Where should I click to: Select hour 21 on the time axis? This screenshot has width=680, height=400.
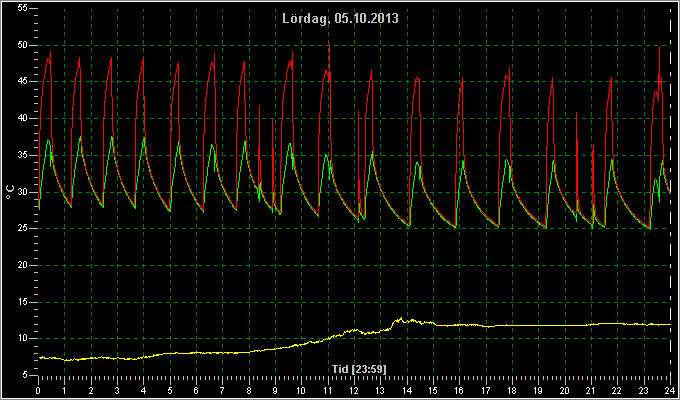coord(591,390)
